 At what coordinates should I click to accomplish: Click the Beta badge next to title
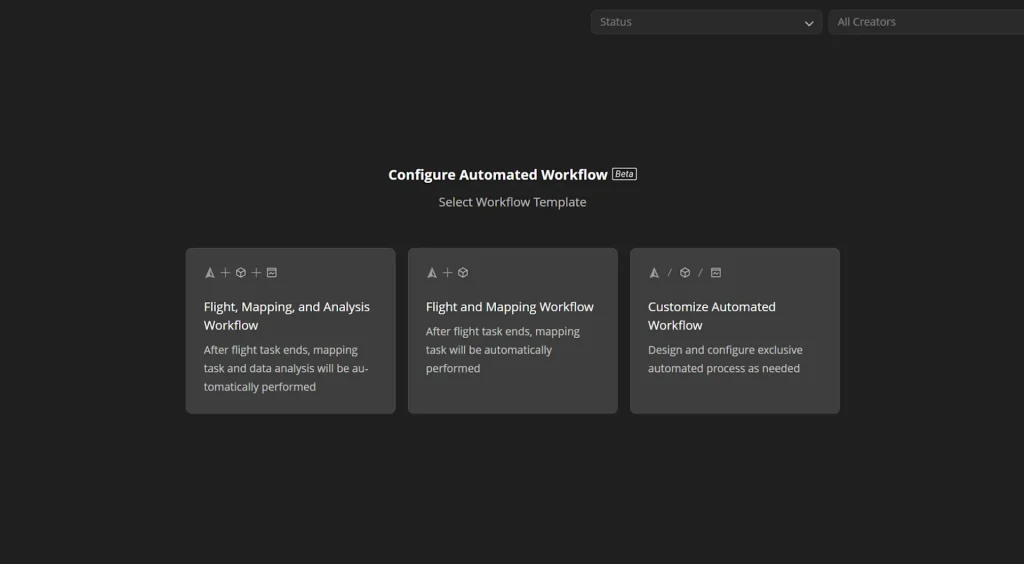pos(624,174)
